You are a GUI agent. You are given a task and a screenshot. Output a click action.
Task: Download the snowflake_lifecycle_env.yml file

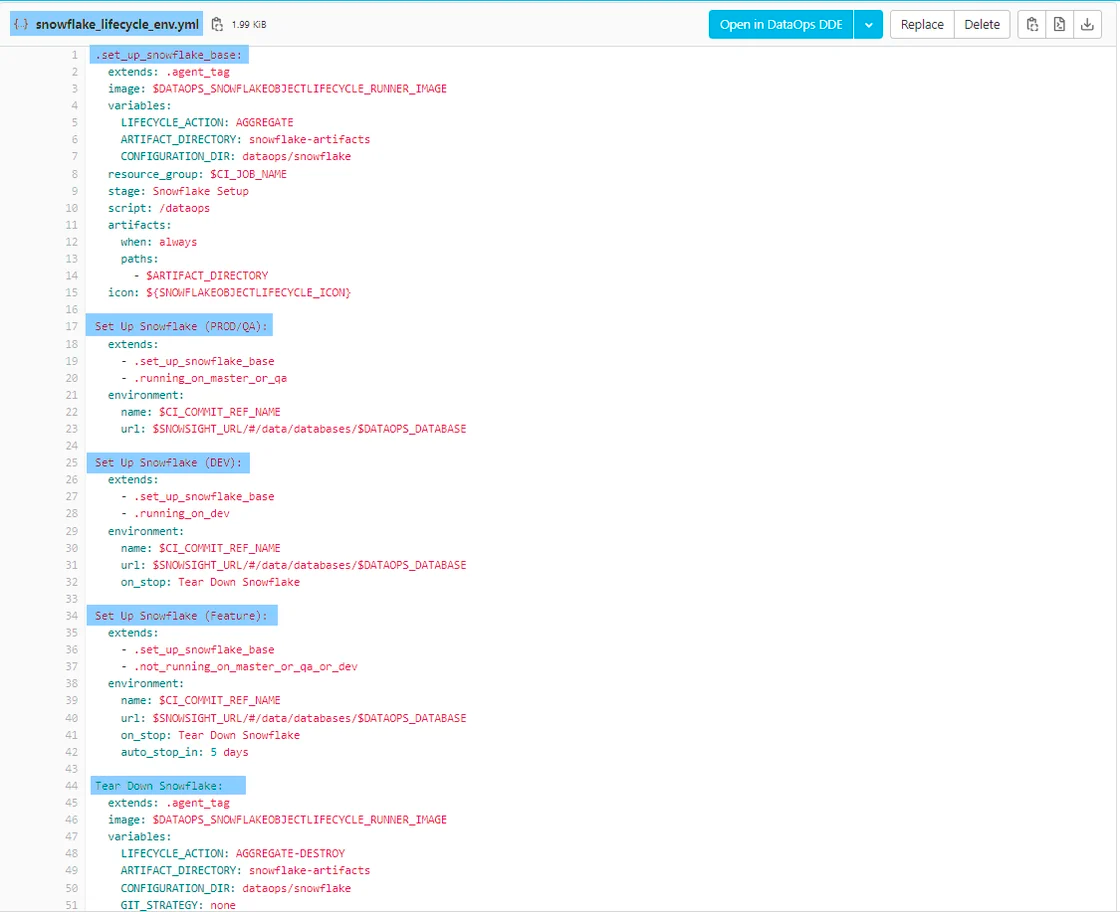1087,24
